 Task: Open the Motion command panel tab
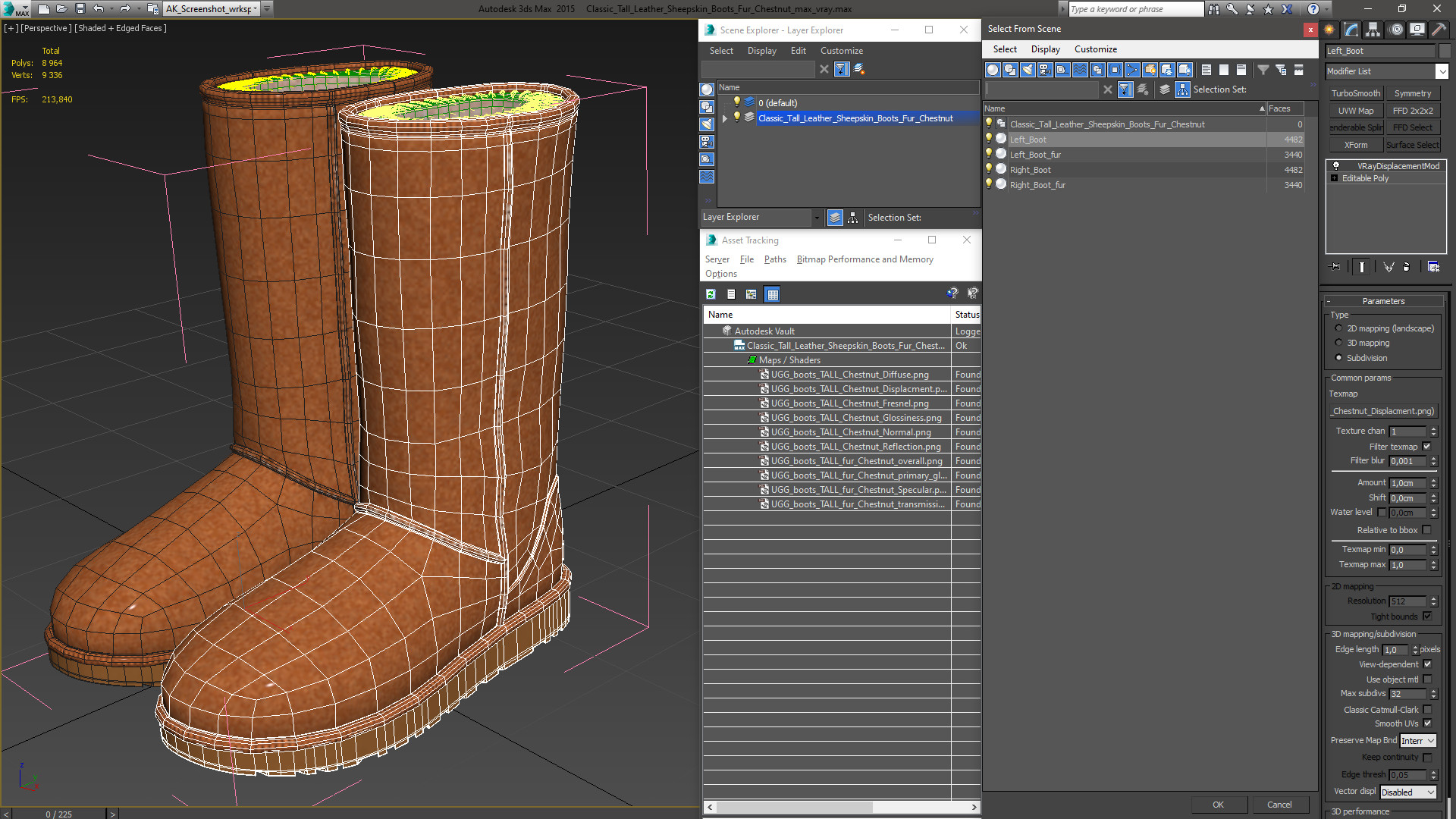1396,30
